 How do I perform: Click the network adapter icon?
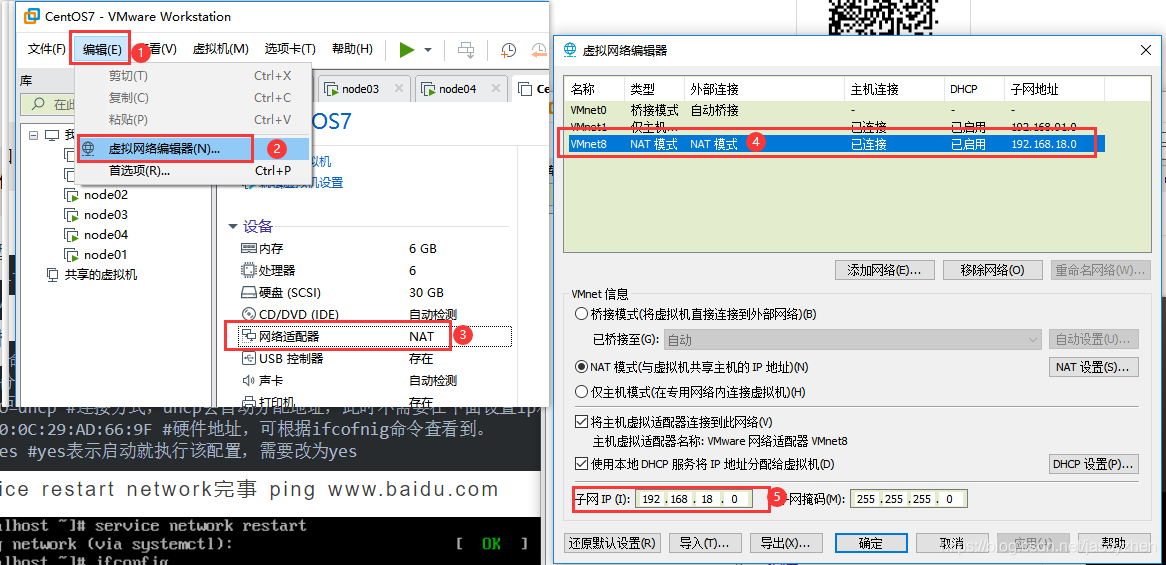pos(248,336)
